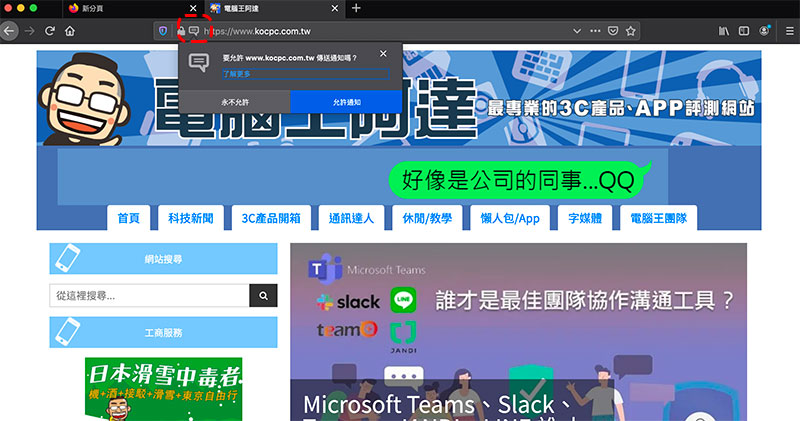This screenshot has height=421, width=800.
Task: Go to the Firefox home page
Action: click(70, 31)
